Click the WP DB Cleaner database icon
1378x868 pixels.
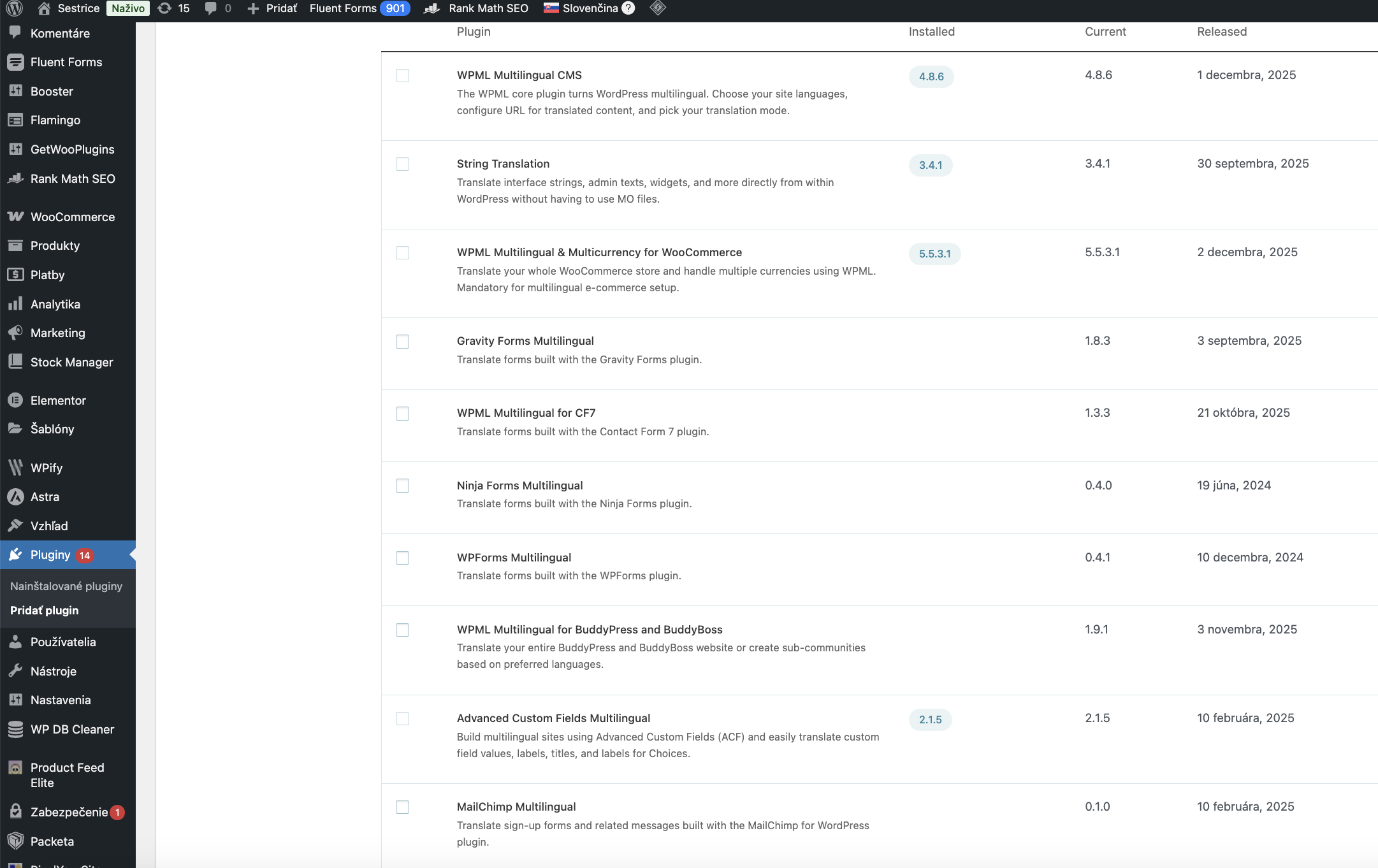pos(15,729)
